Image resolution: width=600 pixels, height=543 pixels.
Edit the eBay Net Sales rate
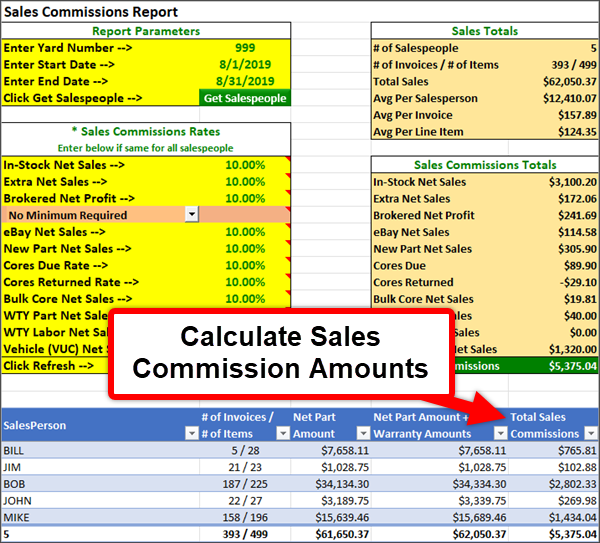245,232
